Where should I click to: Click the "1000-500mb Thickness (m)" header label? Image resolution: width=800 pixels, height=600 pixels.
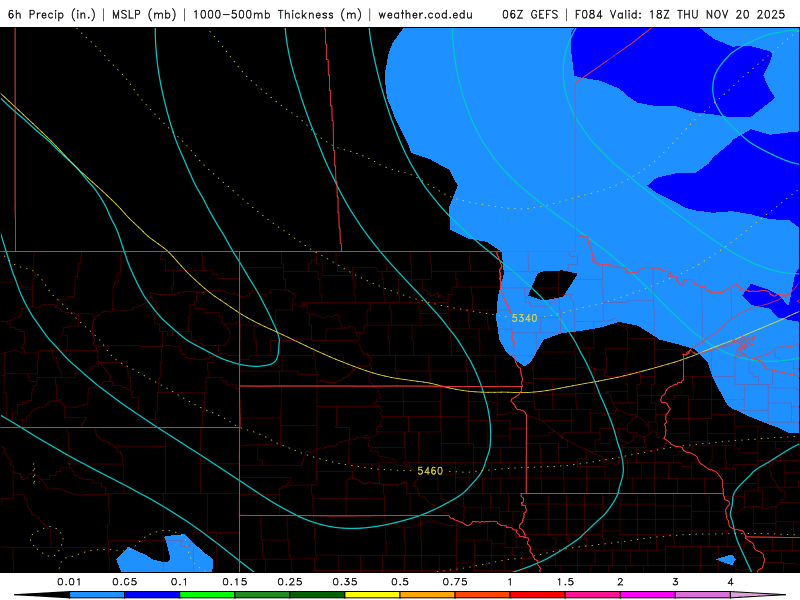(x=277, y=14)
